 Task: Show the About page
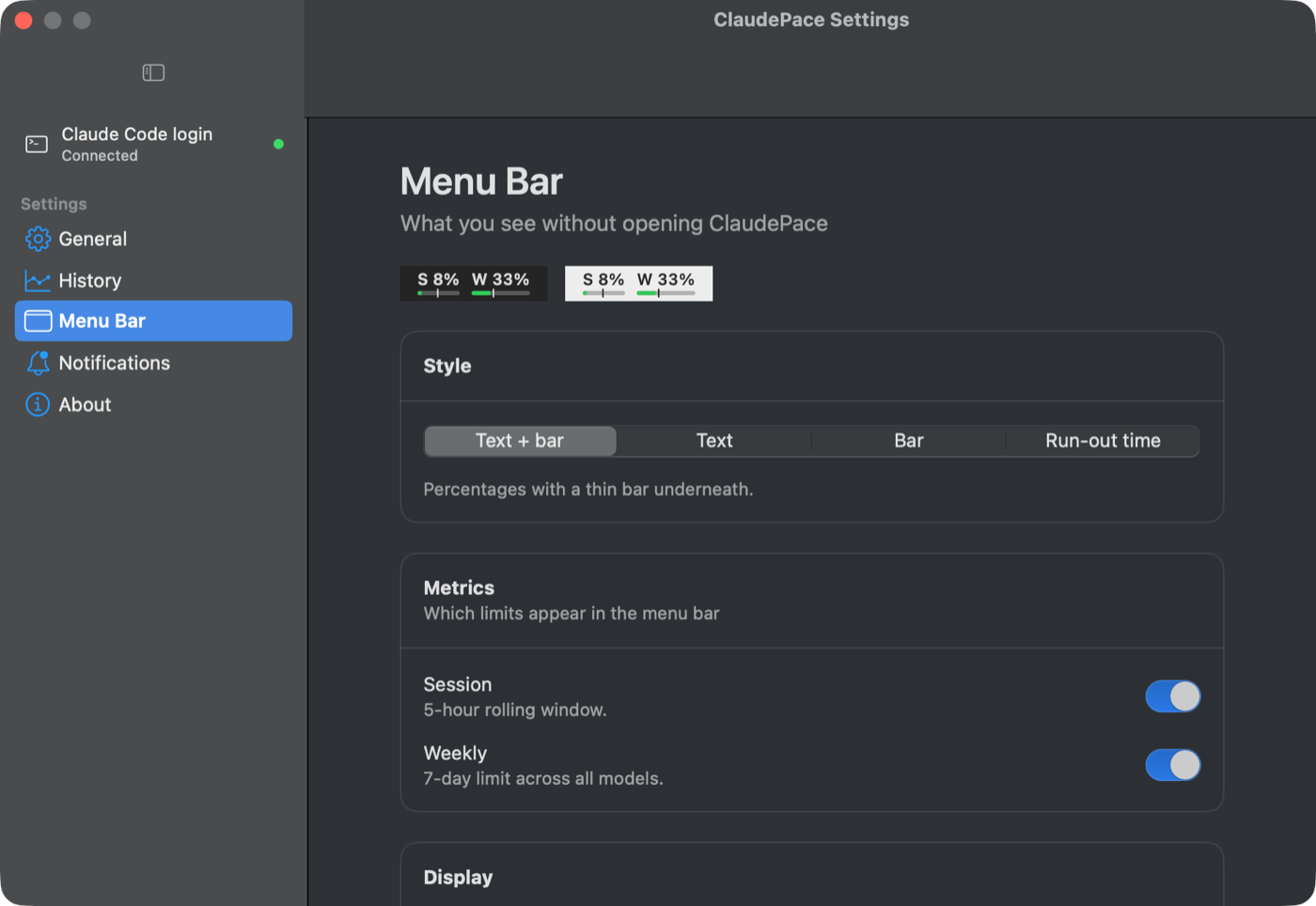pyautogui.click(x=153, y=404)
